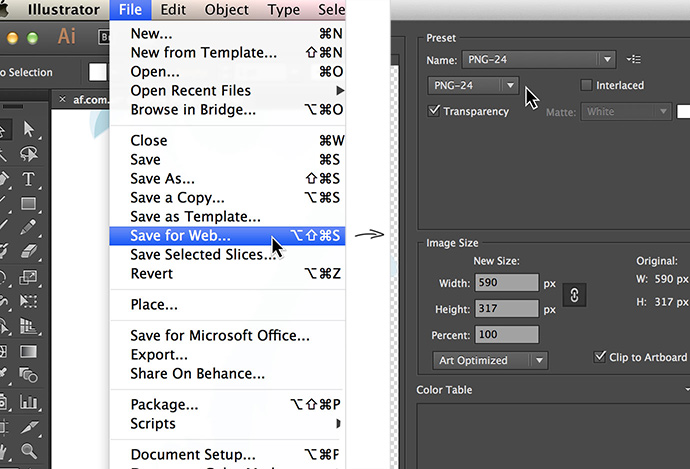This screenshot has width=690, height=469.
Task: Choose Save as Template...
Action: point(227,216)
